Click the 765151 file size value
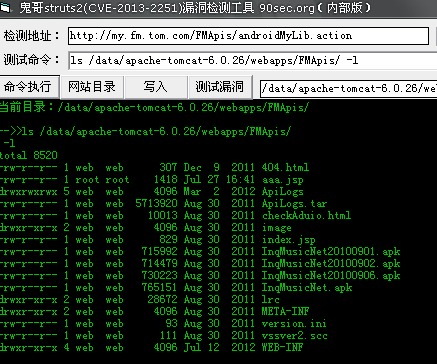The height and width of the screenshot is (364, 437). pos(159,288)
